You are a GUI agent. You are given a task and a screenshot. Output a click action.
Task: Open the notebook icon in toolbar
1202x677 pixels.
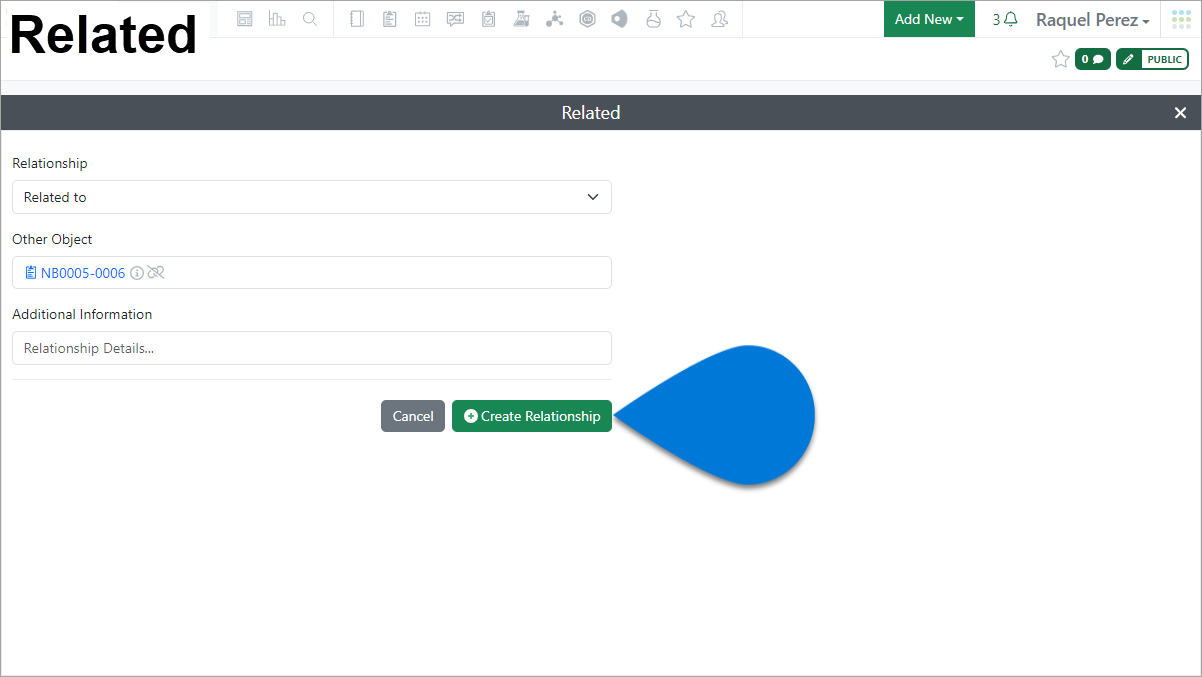click(357, 19)
